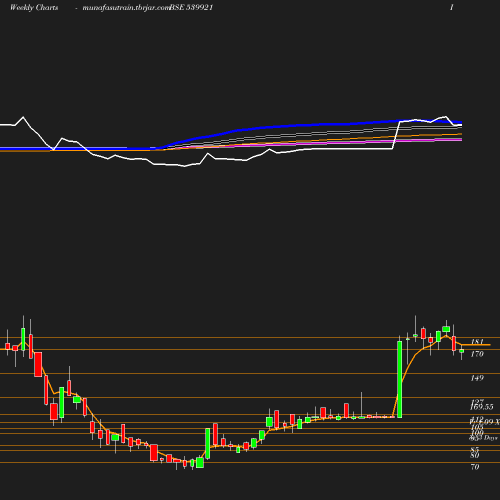Screen dimensions: 500x500
Task: Click the tall green breakout candle
Action: [x=399, y=379]
